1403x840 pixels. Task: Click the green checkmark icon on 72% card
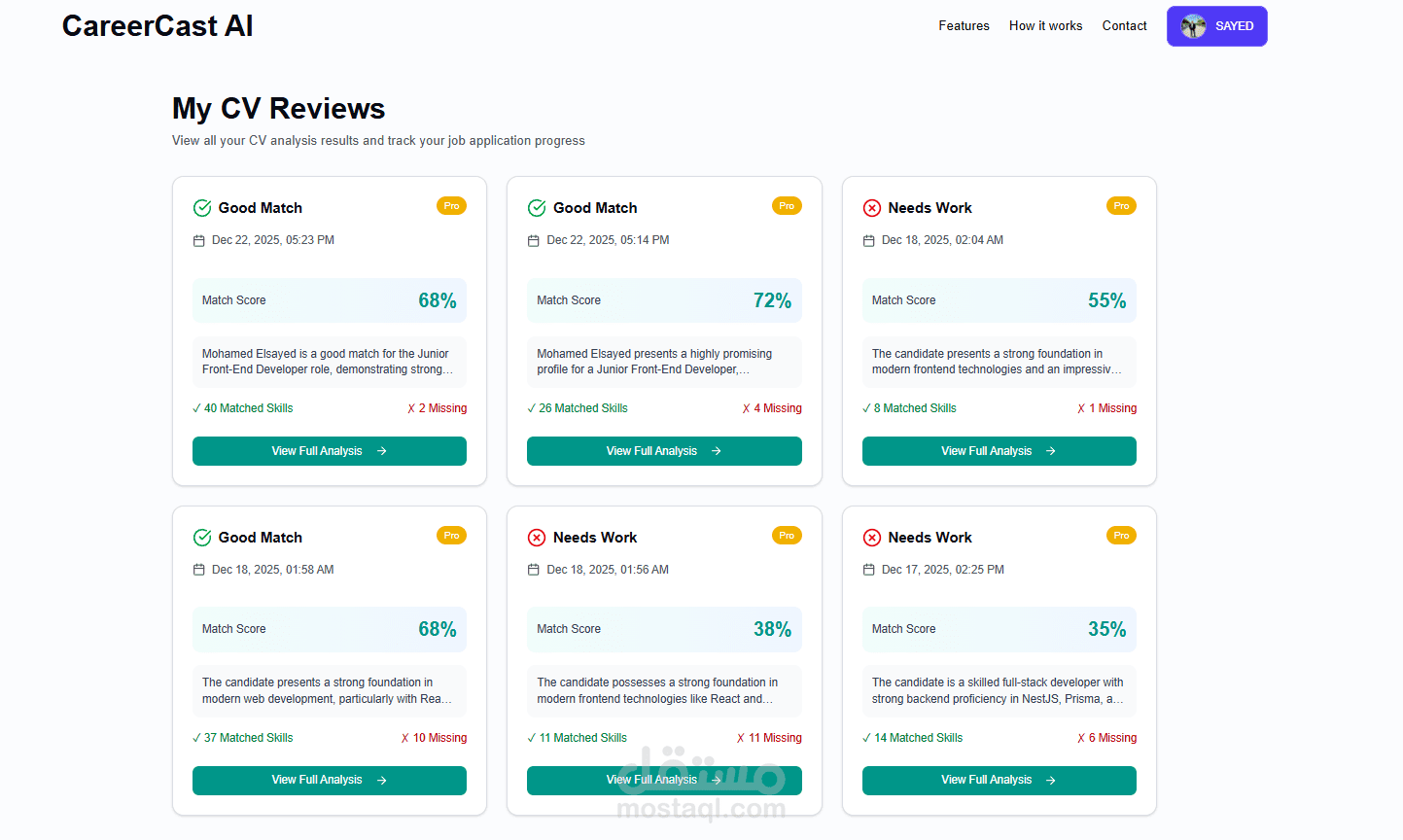(537, 208)
